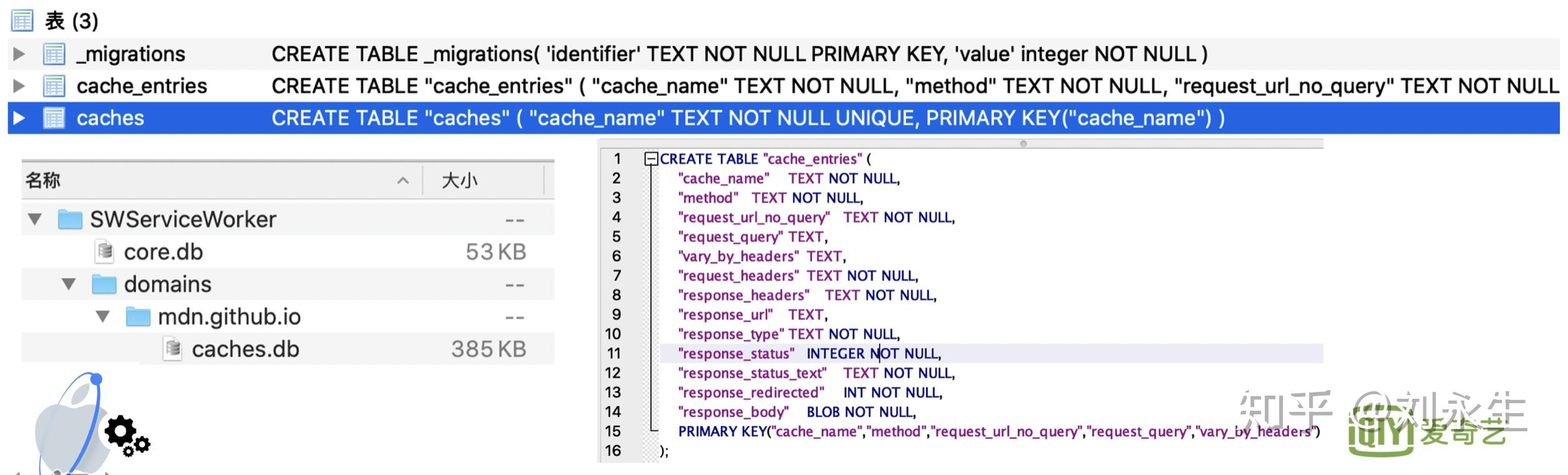
Task: Click the "cache_name" column on editor line 2
Action: [x=724, y=178]
